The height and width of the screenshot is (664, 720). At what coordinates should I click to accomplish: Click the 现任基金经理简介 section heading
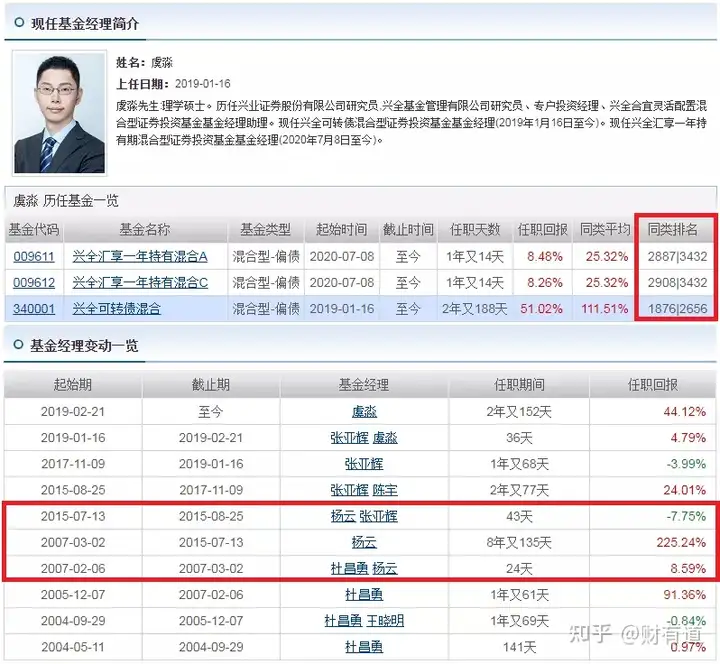point(85,23)
